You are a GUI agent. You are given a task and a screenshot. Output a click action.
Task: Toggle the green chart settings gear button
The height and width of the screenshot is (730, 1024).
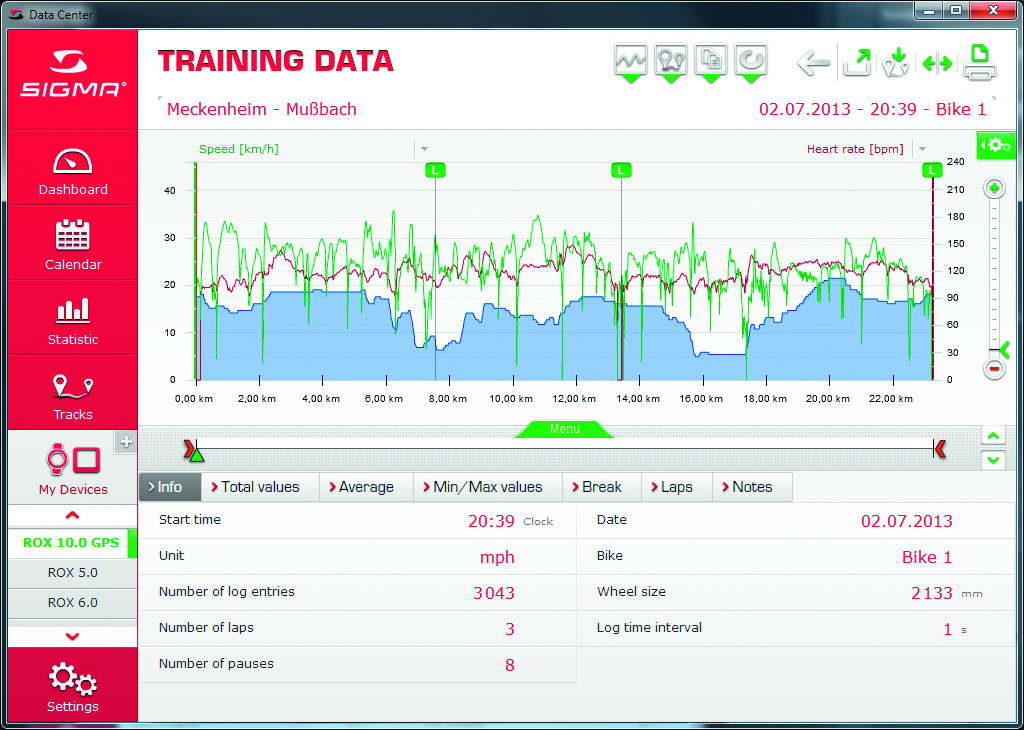point(995,145)
